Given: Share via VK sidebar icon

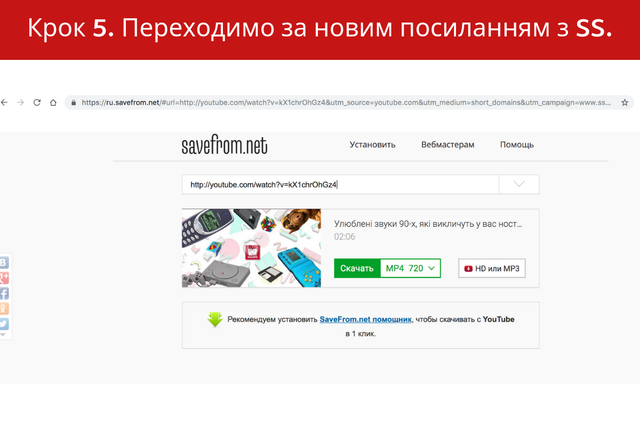Looking at the screenshot, I should 4,262.
